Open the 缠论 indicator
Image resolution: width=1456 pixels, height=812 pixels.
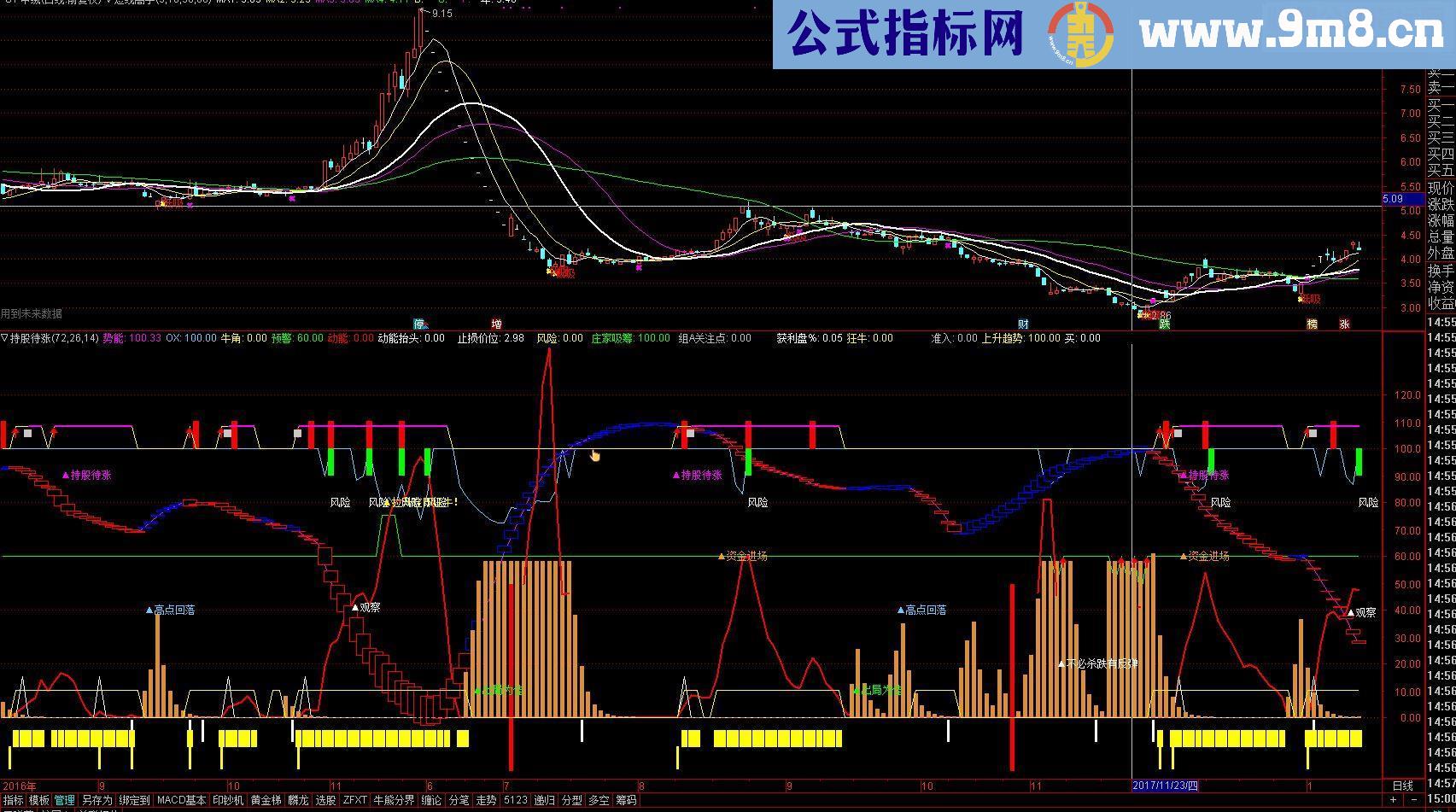430,799
